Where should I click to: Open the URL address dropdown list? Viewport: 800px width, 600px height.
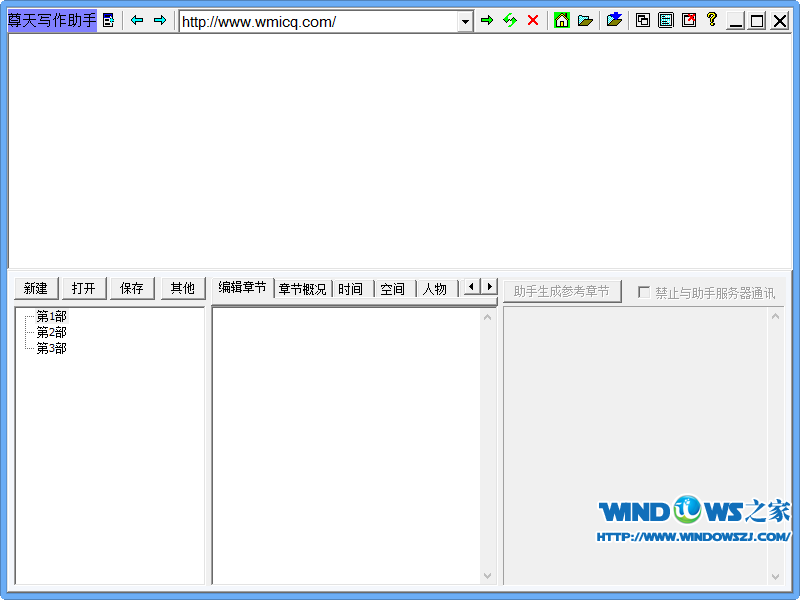coord(465,21)
